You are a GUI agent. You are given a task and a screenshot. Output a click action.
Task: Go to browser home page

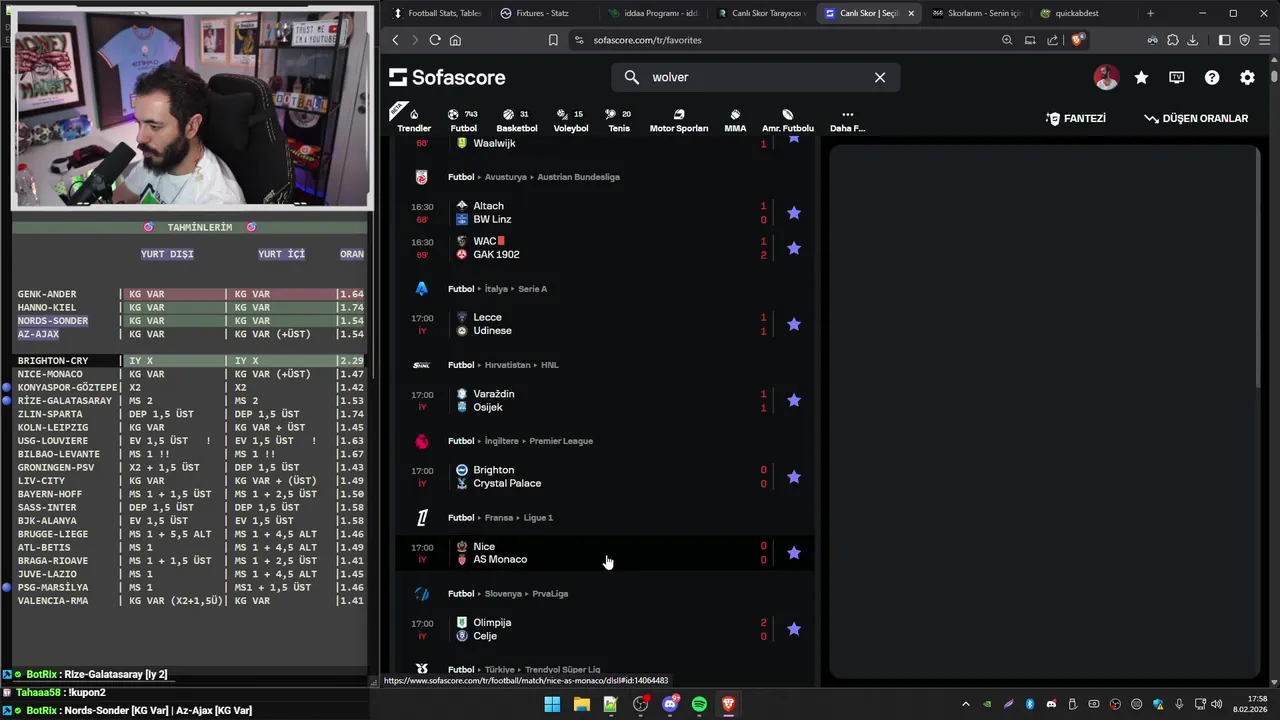(x=455, y=40)
